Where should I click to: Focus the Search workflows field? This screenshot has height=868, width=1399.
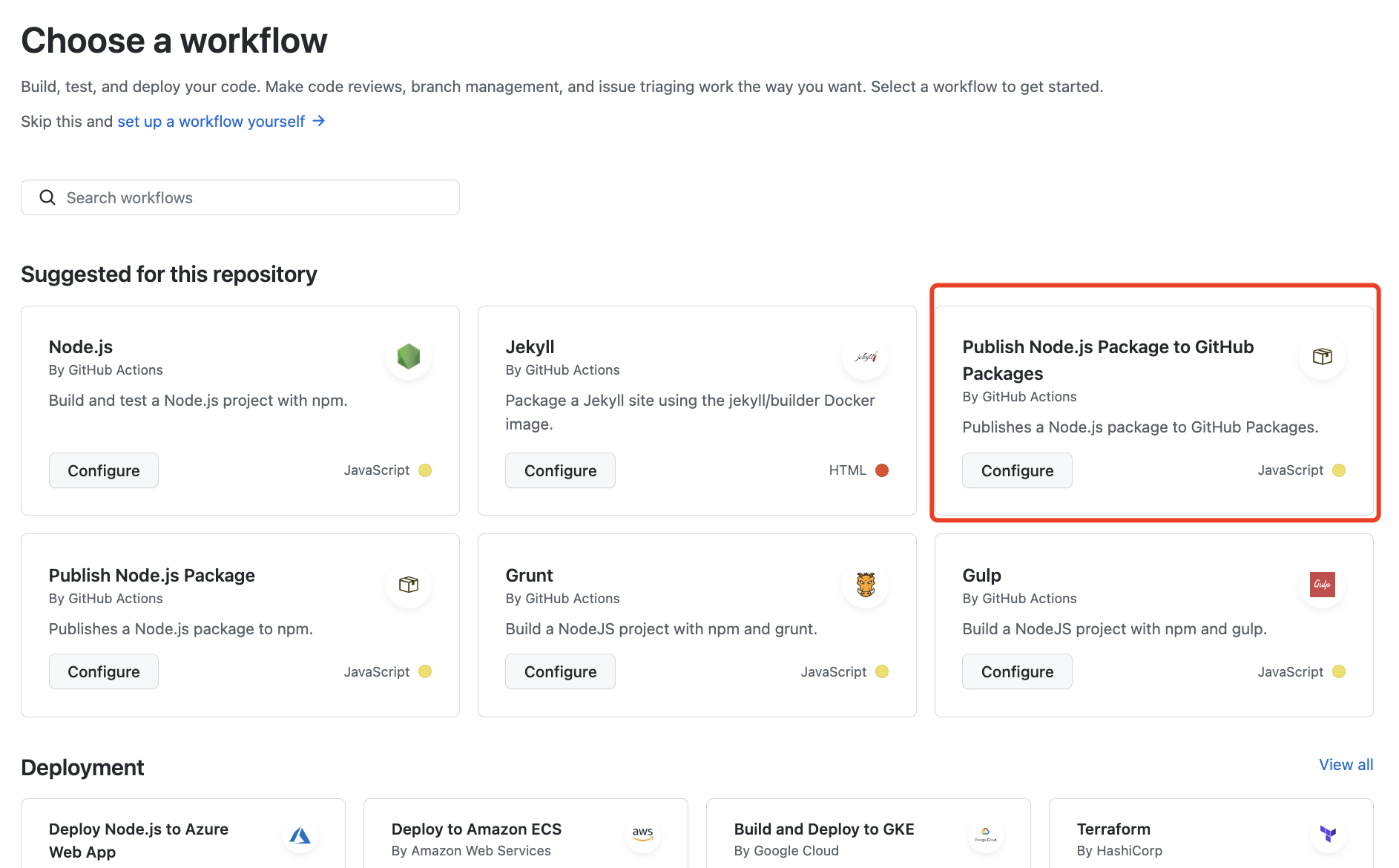pos(240,197)
